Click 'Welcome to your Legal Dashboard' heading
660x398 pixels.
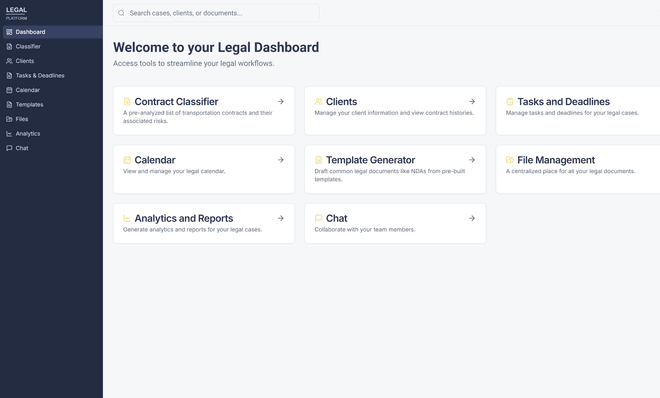tap(216, 48)
